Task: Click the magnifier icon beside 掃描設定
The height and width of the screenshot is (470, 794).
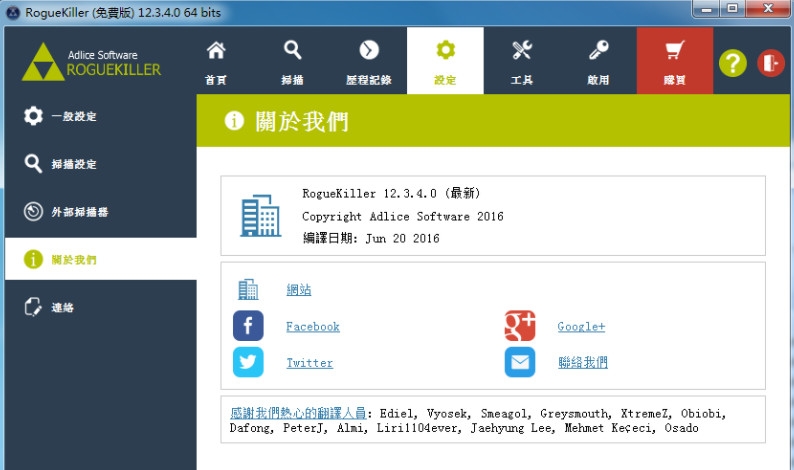Action: click(33, 164)
